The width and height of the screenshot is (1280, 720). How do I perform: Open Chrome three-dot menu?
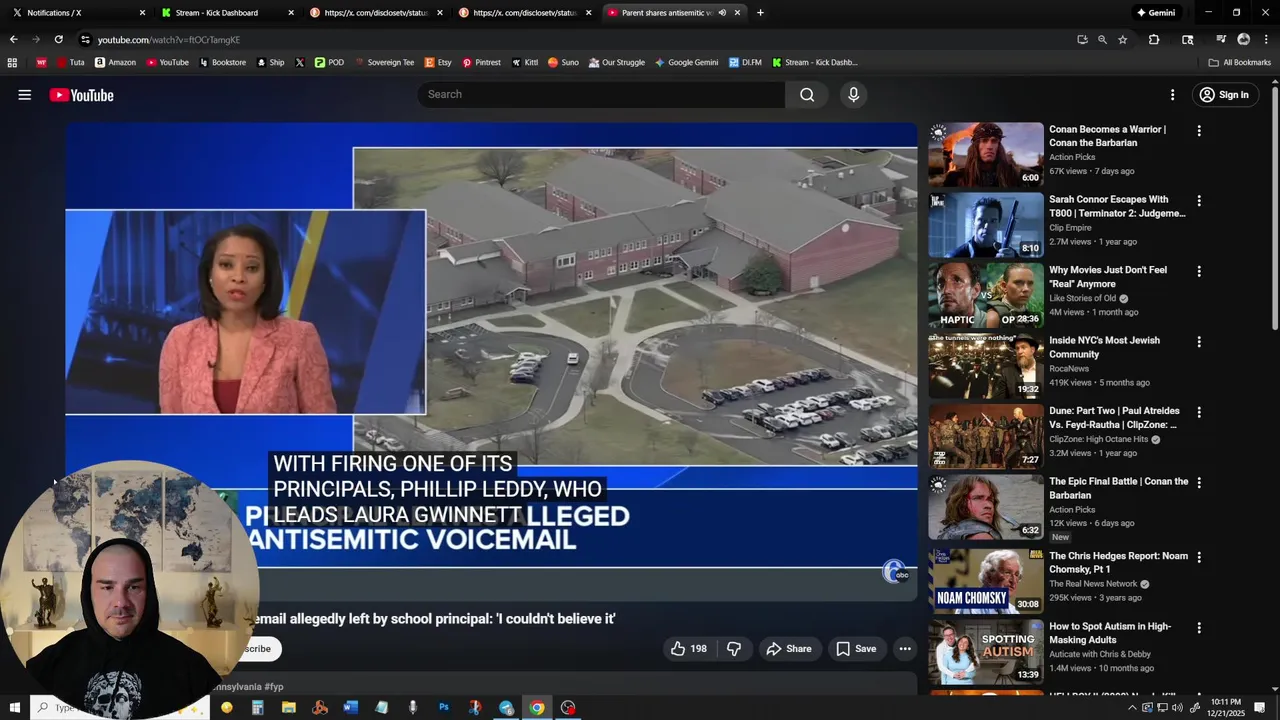(1266, 39)
